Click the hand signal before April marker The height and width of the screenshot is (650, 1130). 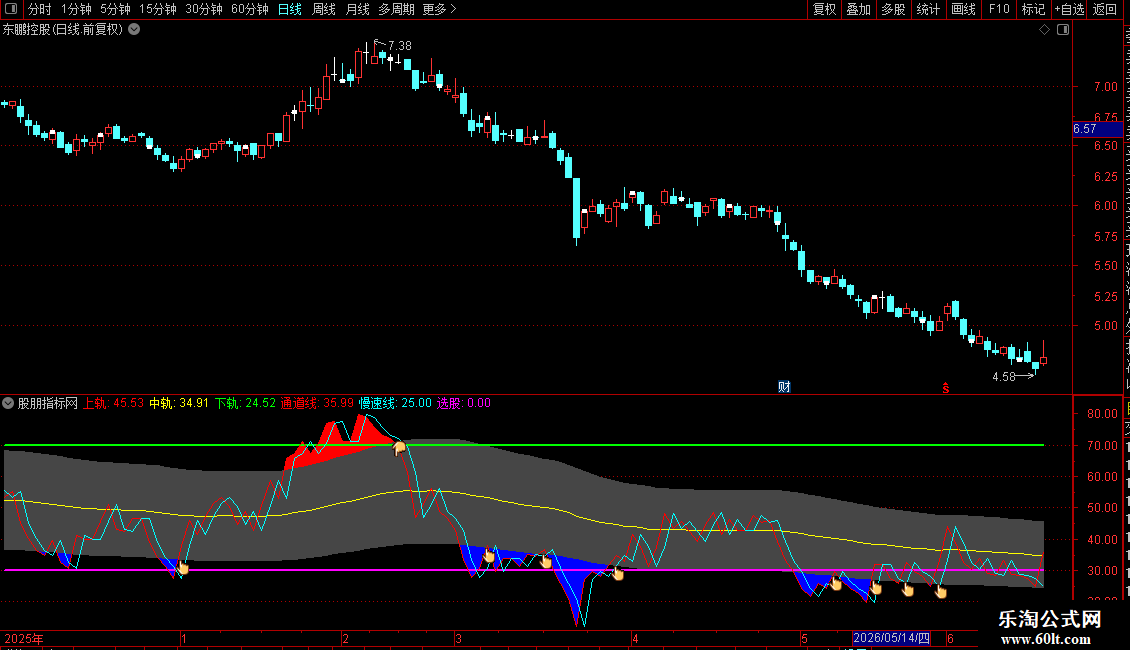click(618, 574)
